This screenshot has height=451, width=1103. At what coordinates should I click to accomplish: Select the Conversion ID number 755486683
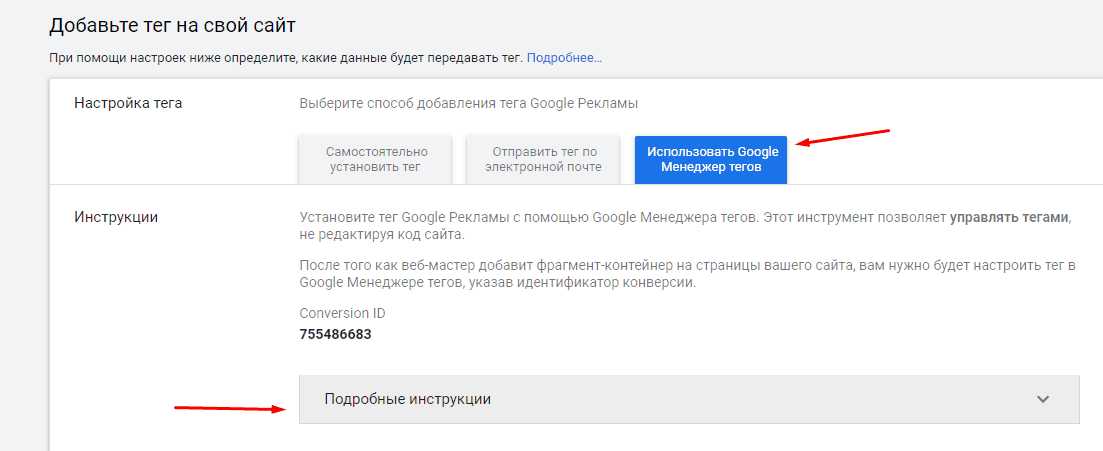tap(335, 334)
